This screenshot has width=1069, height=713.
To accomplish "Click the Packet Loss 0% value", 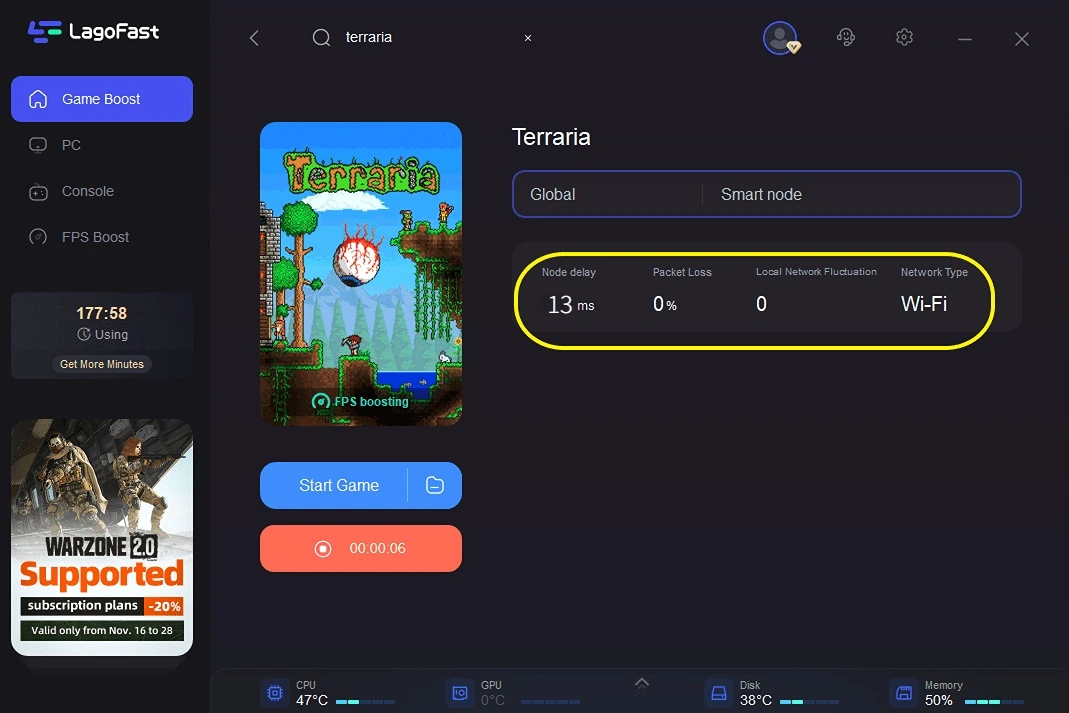I will 665,304.
